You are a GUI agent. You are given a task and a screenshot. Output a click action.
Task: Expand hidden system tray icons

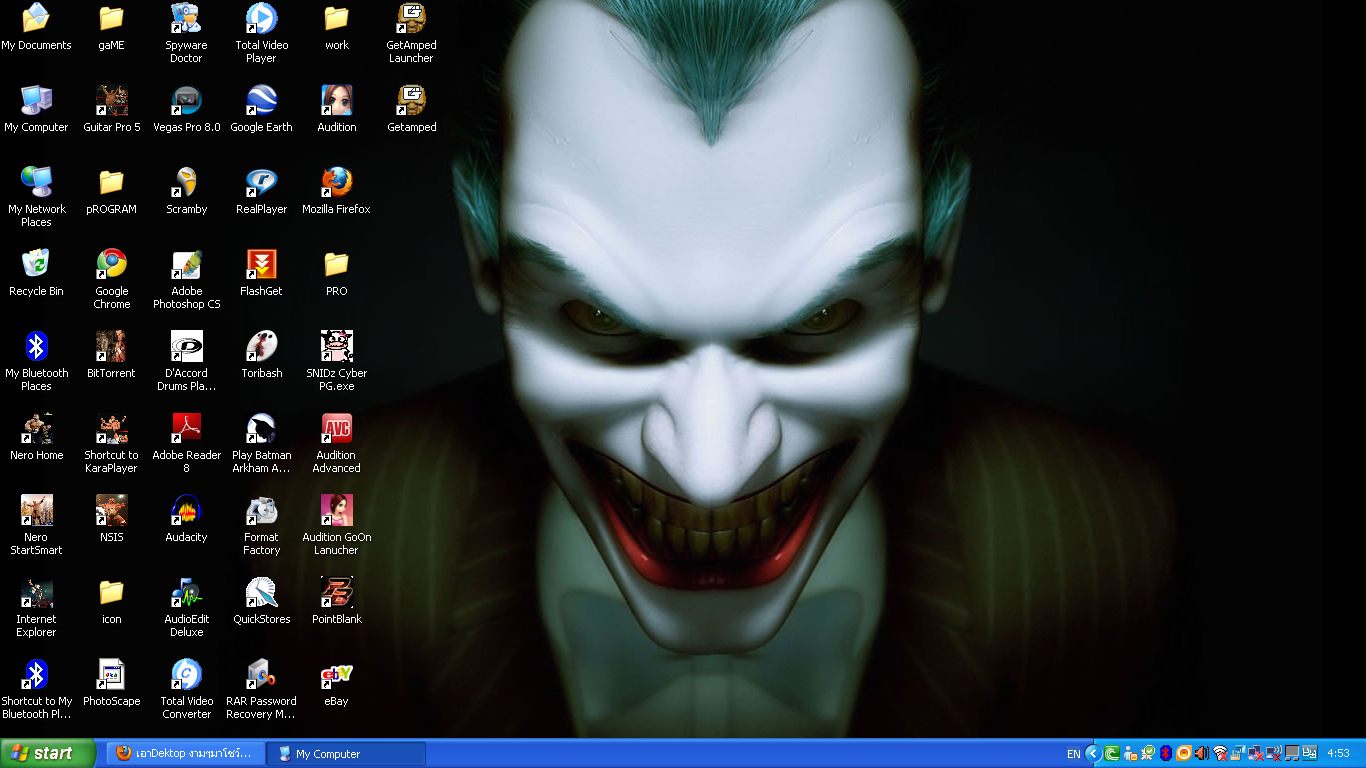(1093, 753)
